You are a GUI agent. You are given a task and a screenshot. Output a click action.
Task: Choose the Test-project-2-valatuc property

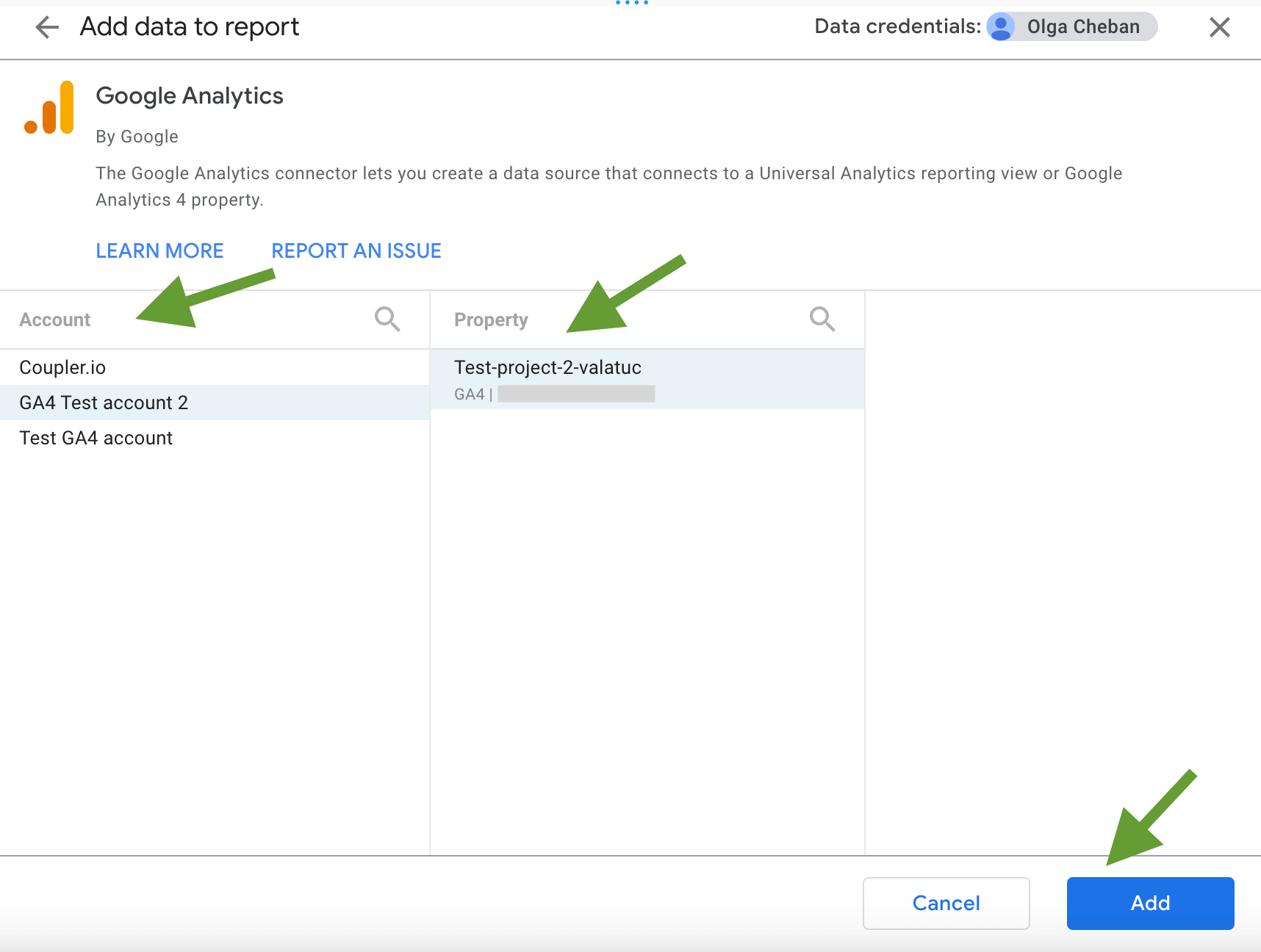[x=647, y=379]
